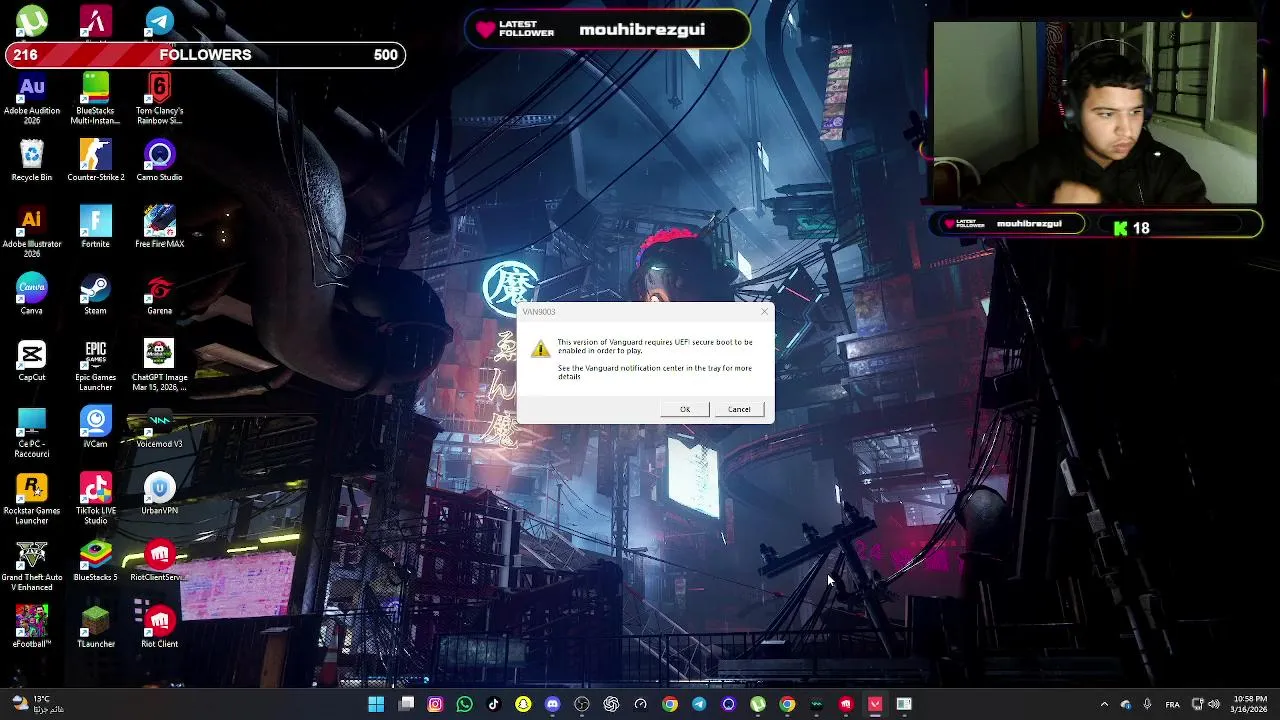The image size is (1280, 720).
Task: Open the Windows Start menu
Action: pyautogui.click(x=376, y=704)
